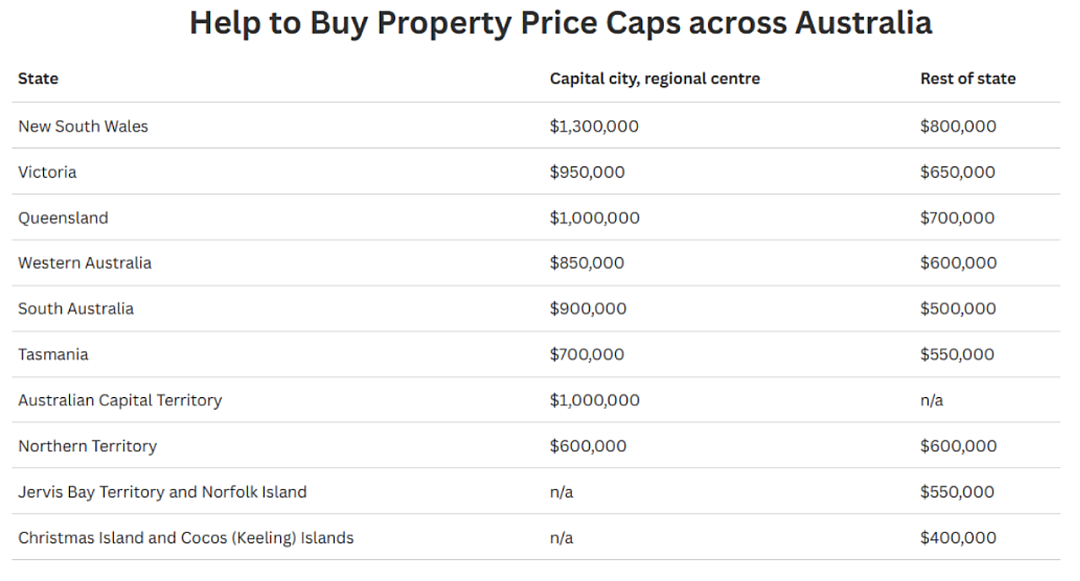Image resolution: width=1080 pixels, height=581 pixels.
Task: Select the $850,000 Western Australia value
Action: 587,263
